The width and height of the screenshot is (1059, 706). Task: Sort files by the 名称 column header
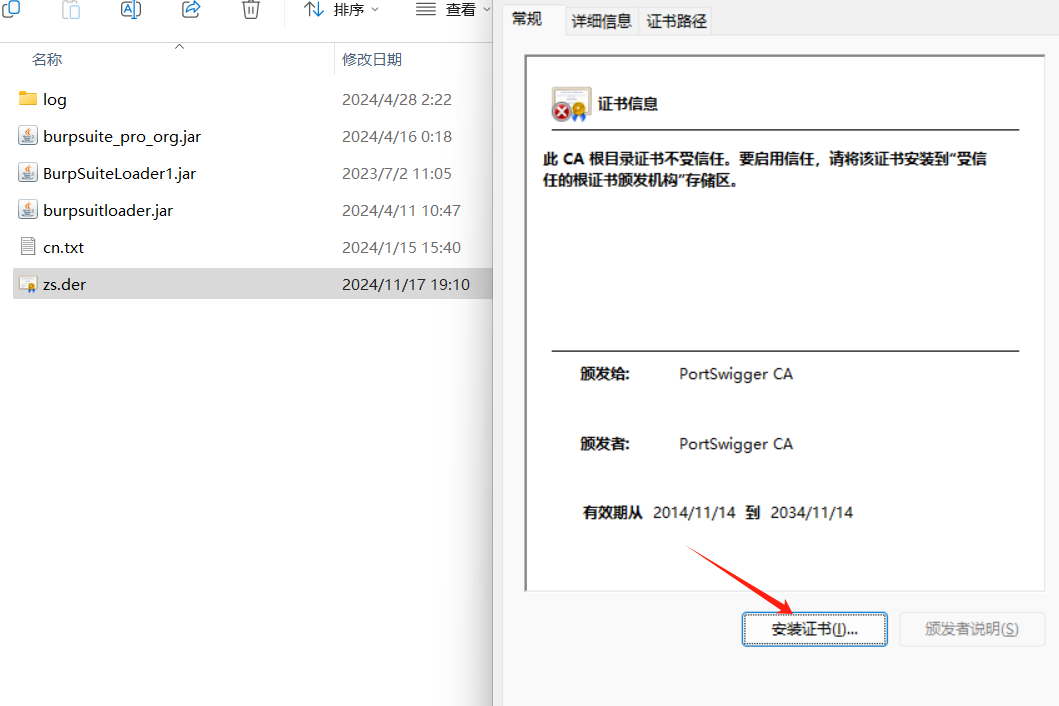coord(47,59)
